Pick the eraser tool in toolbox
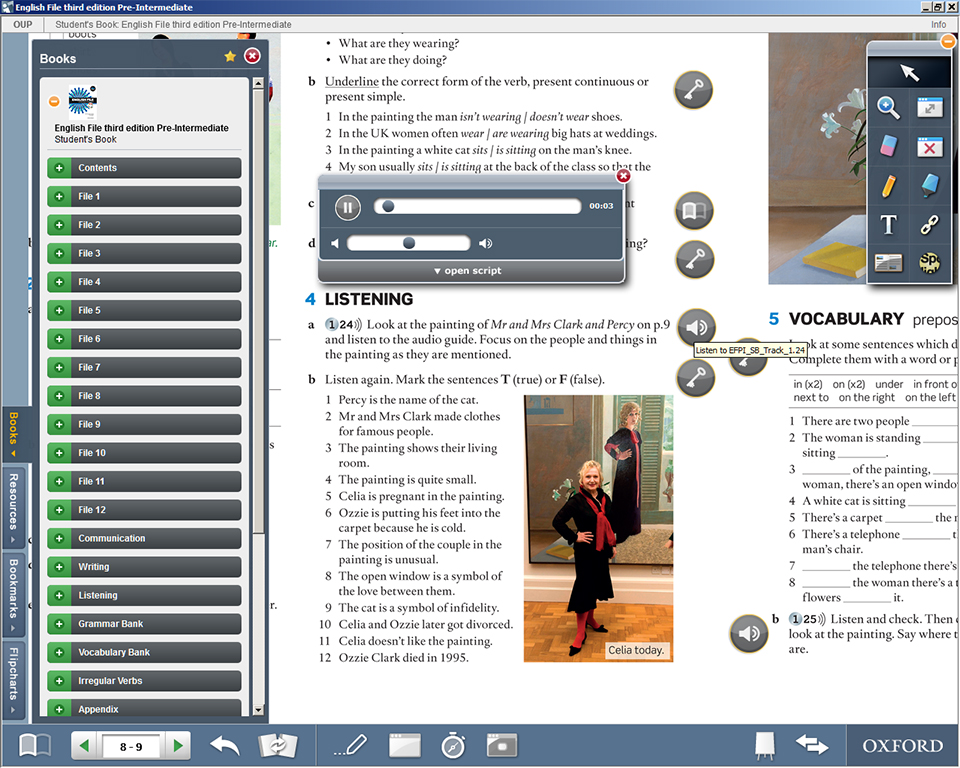 [888, 147]
